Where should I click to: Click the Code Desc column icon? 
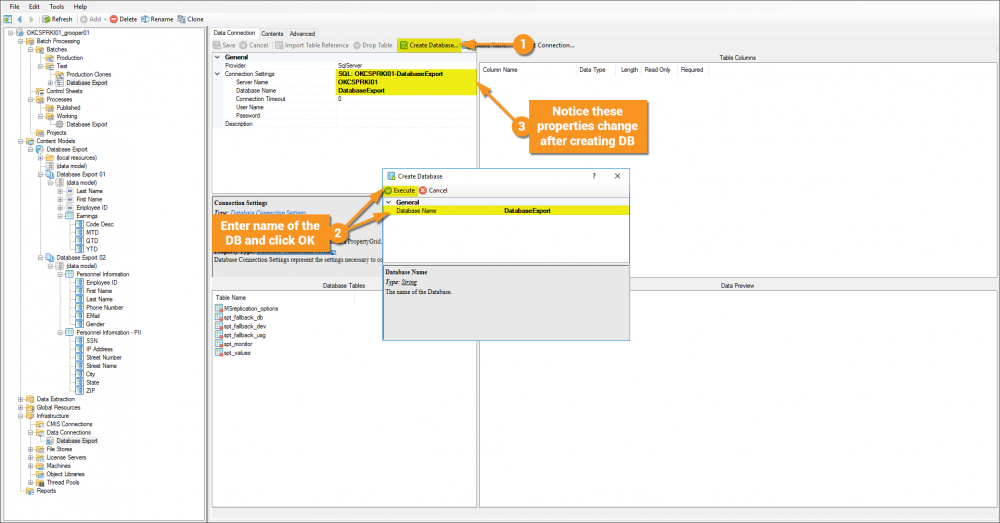click(80, 225)
